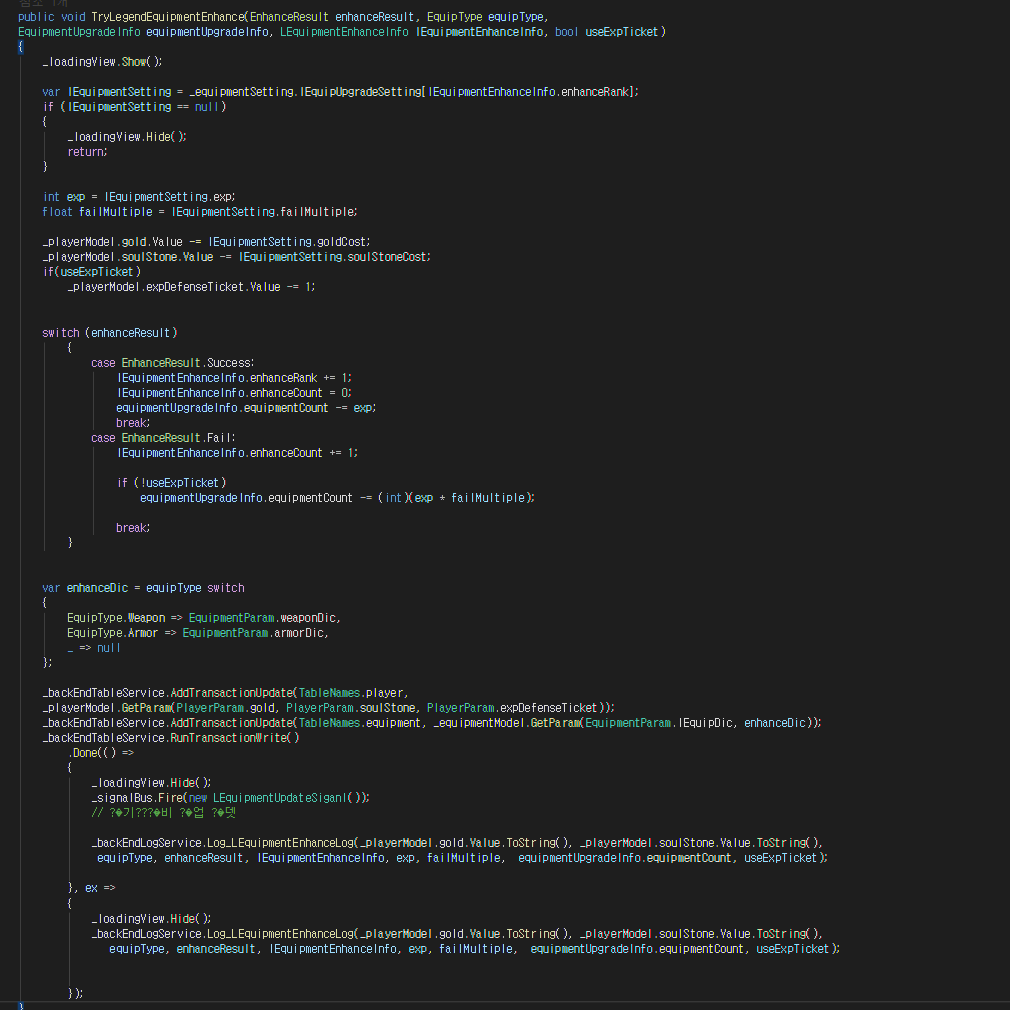Click the null keyword in the if-condition
Viewport: 1010px width, 1010px height.
pyautogui.click(x=207, y=107)
